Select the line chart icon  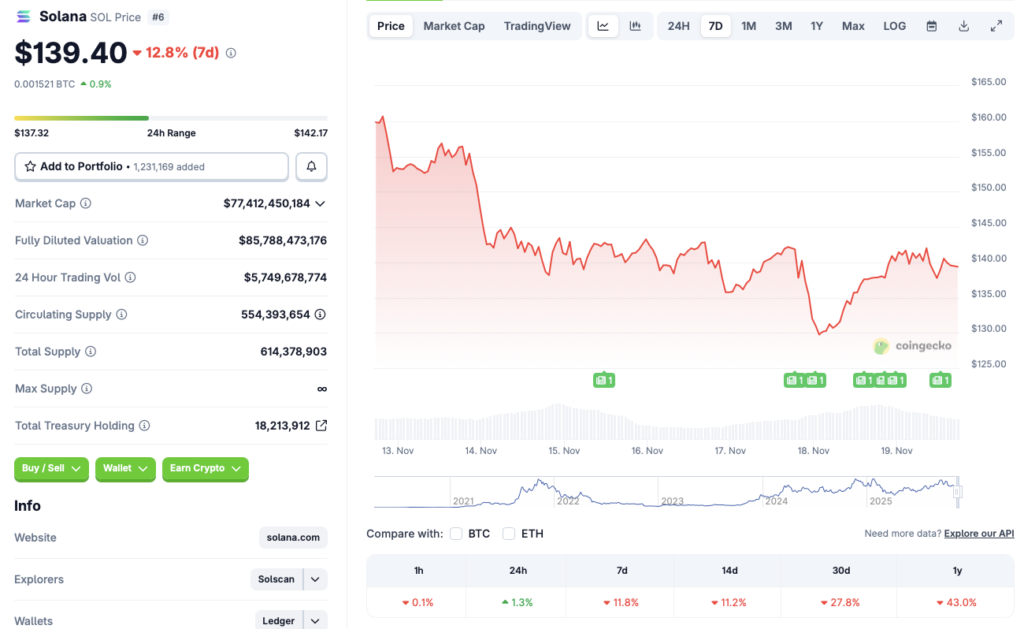coord(603,26)
